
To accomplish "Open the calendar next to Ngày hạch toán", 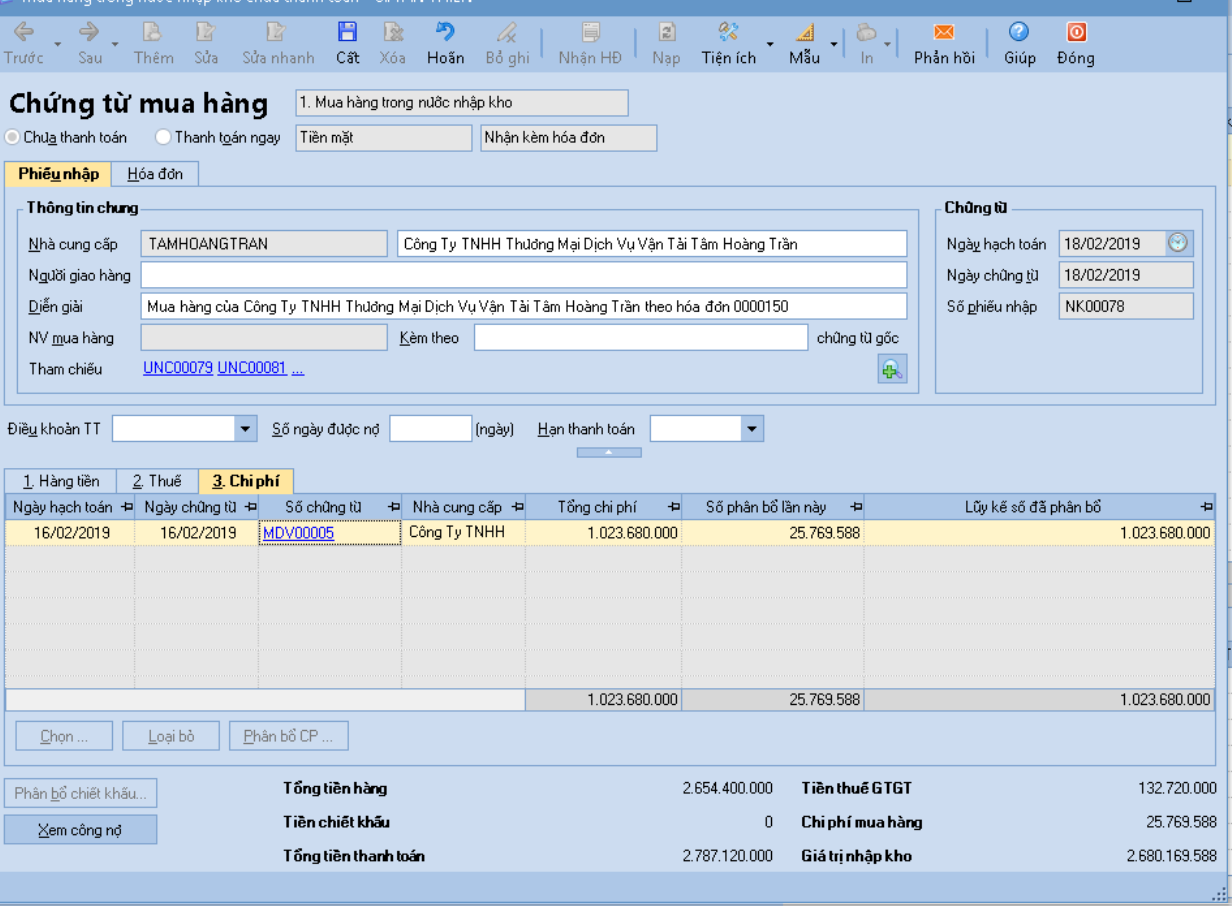I will (1179, 243).
